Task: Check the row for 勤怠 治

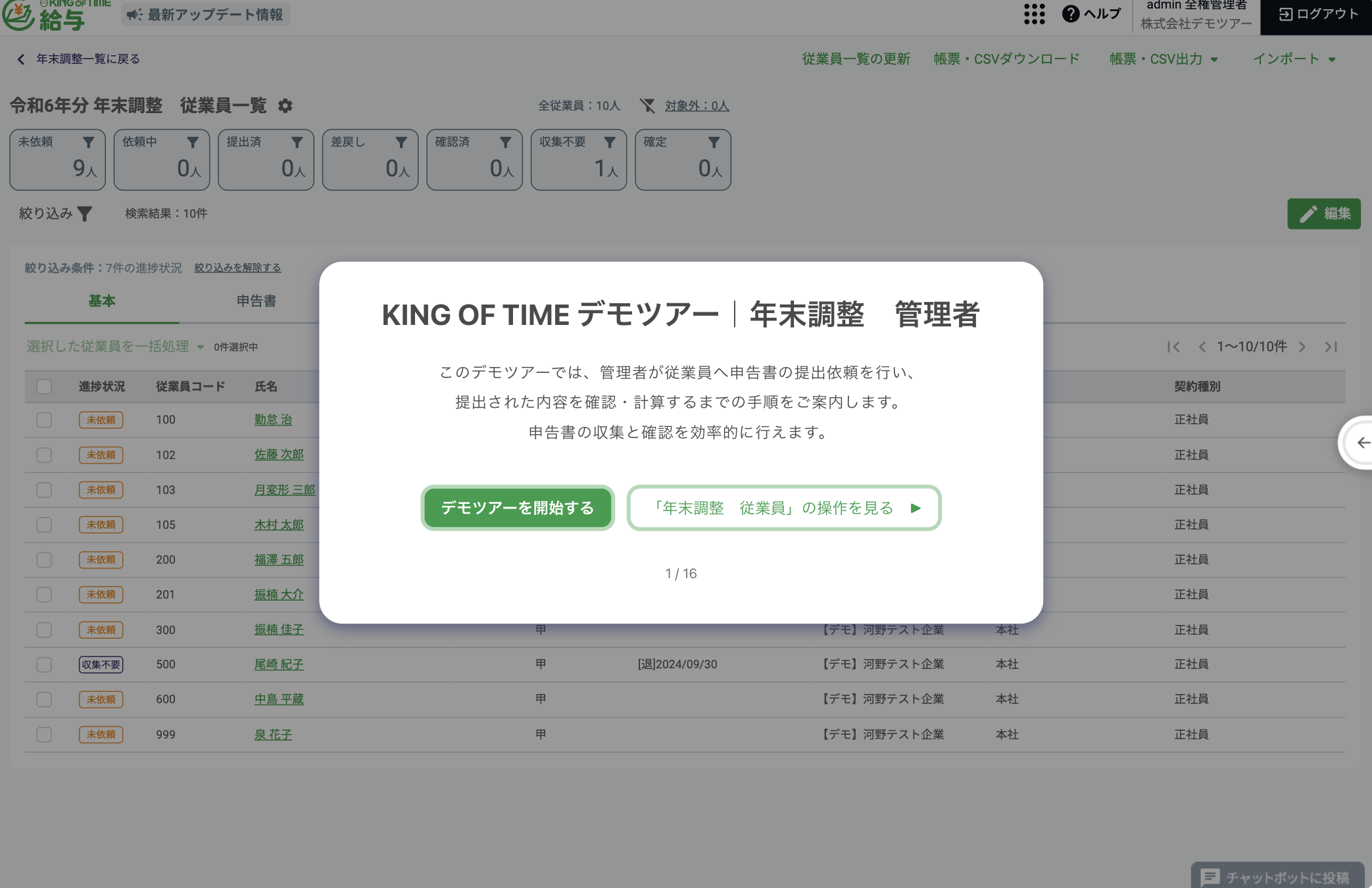Action: click(44, 420)
